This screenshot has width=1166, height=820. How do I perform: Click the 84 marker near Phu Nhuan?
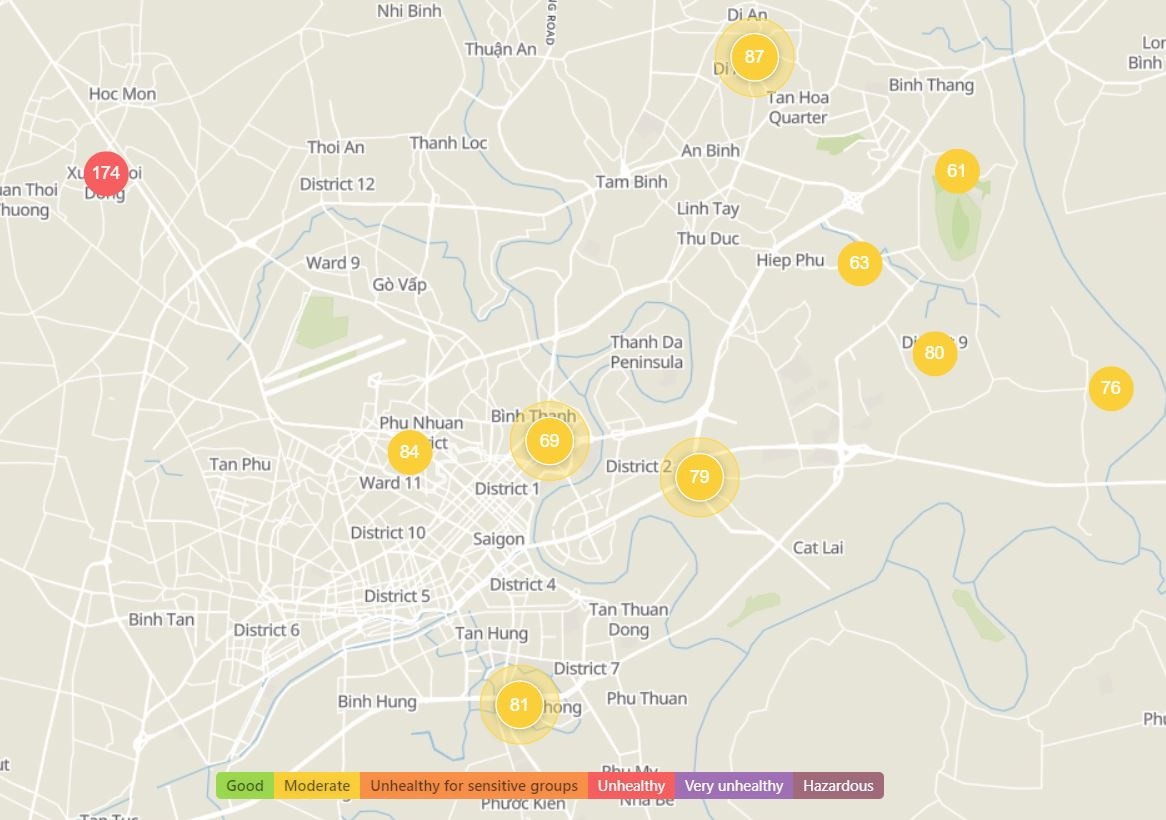(409, 452)
